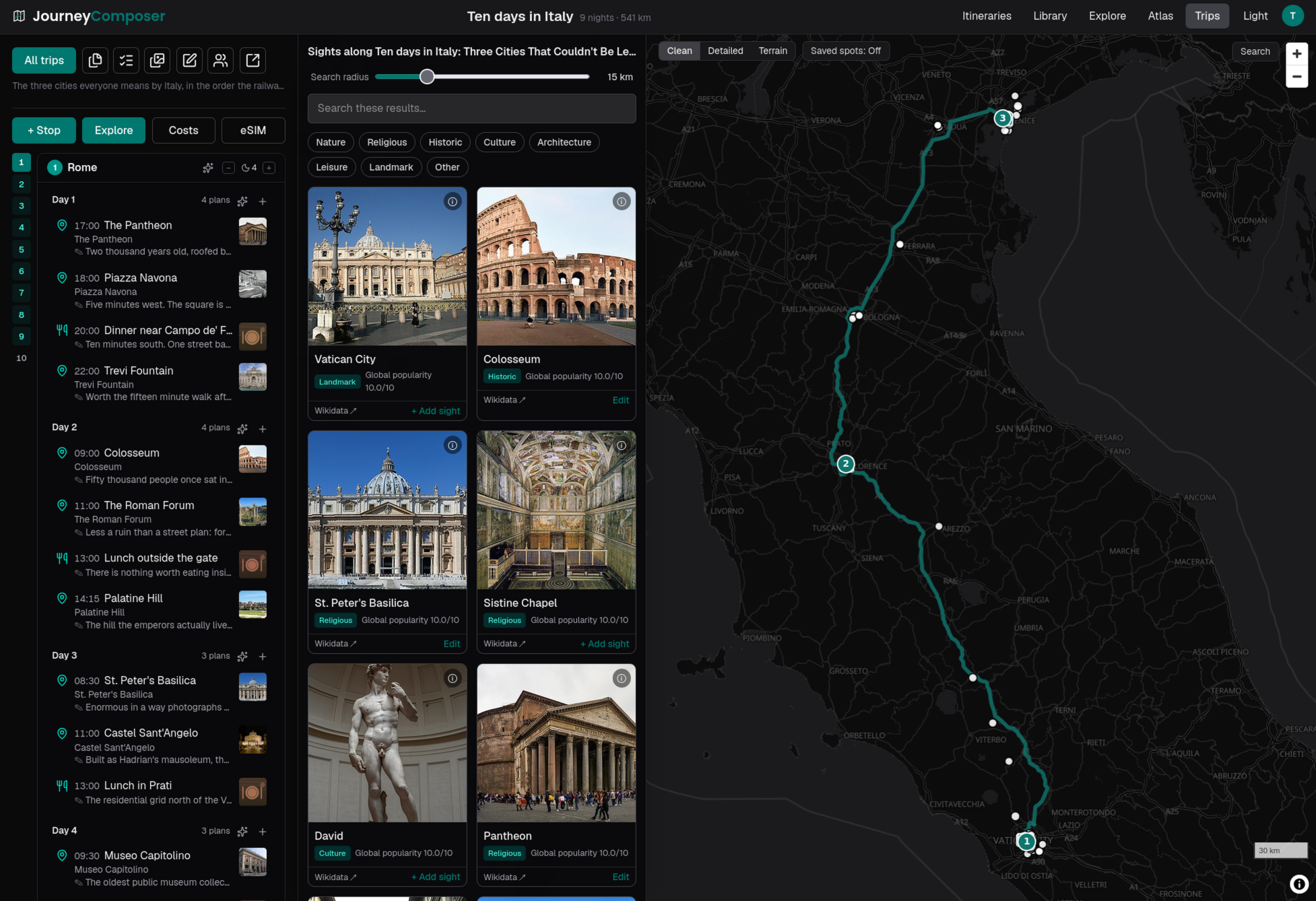Click the Search radius slider handle
1316x901 pixels.
click(427, 77)
